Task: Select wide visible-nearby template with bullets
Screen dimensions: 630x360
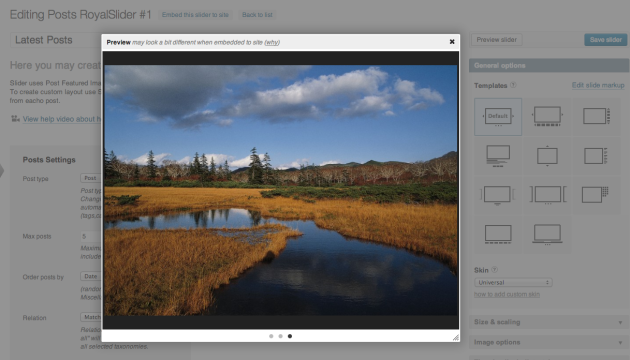Action: 547,195
